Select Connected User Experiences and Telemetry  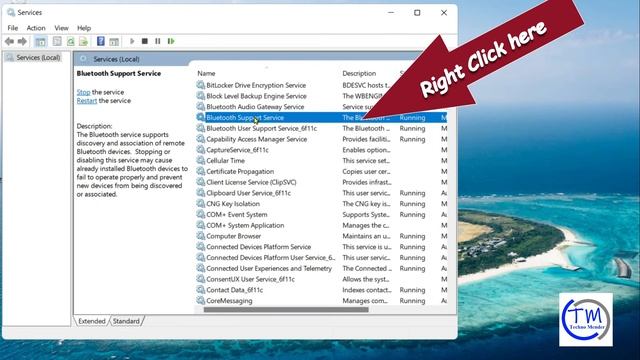(269, 269)
